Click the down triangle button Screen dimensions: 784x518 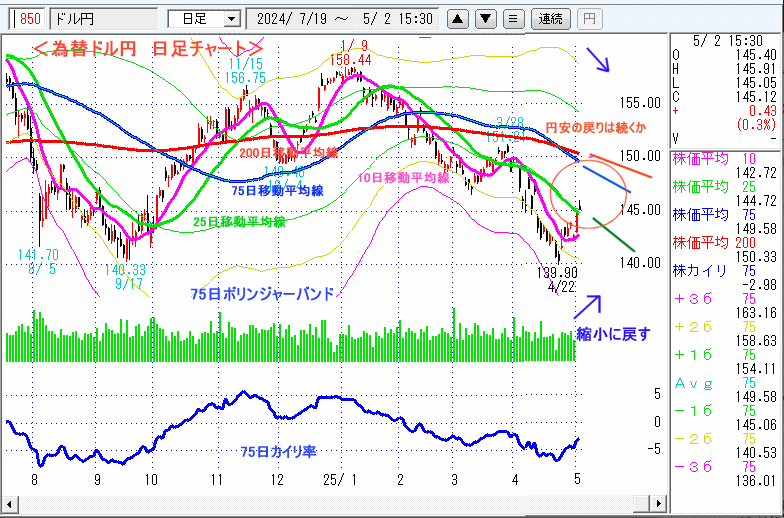click(485, 20)
